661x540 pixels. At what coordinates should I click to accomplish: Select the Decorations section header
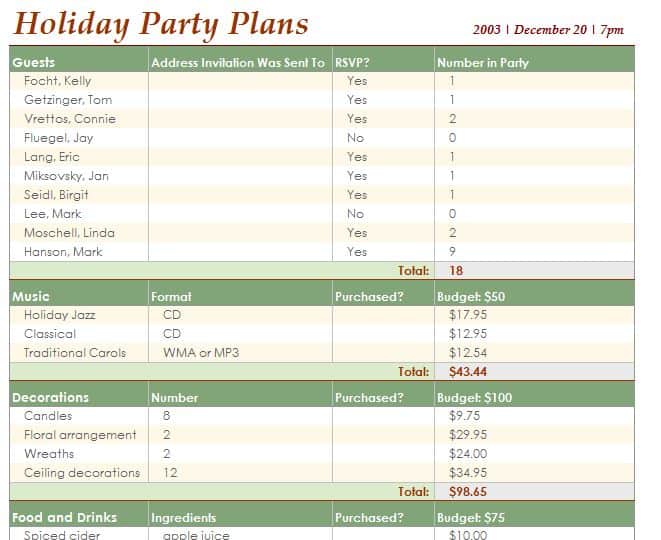(79, 398)
